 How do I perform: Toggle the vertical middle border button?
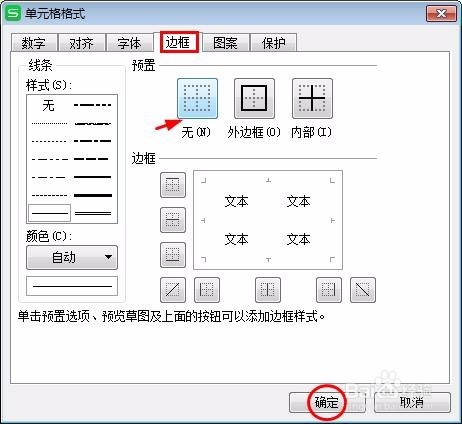pos(268,290)
